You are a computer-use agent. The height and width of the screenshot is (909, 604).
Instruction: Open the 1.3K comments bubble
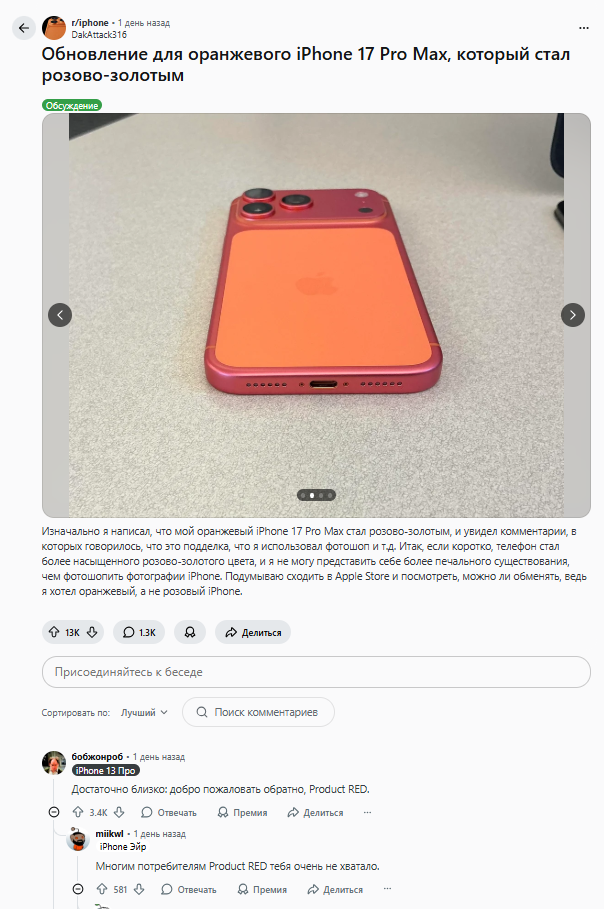(139, 632)
